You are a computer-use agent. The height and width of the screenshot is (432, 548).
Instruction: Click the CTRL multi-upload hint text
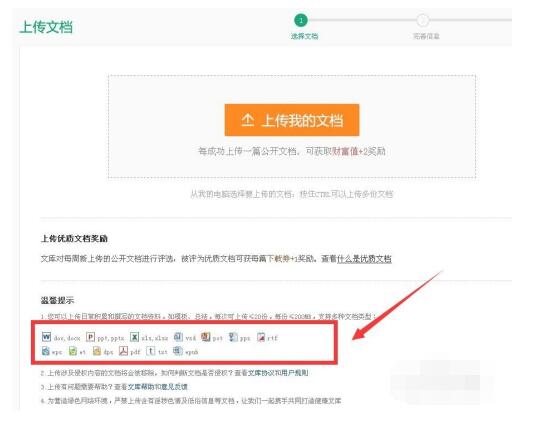coord(292,194)
